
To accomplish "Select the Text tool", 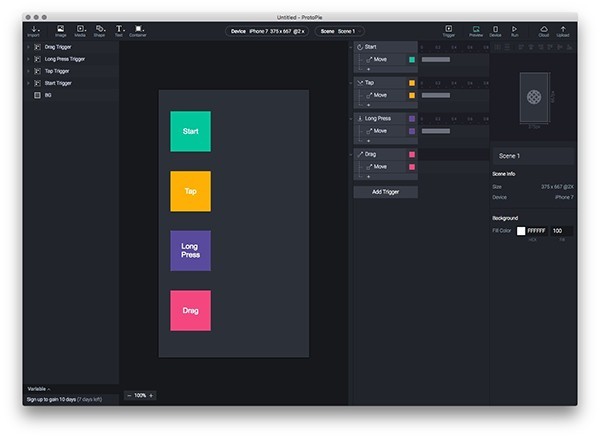I will click(118, 30).
